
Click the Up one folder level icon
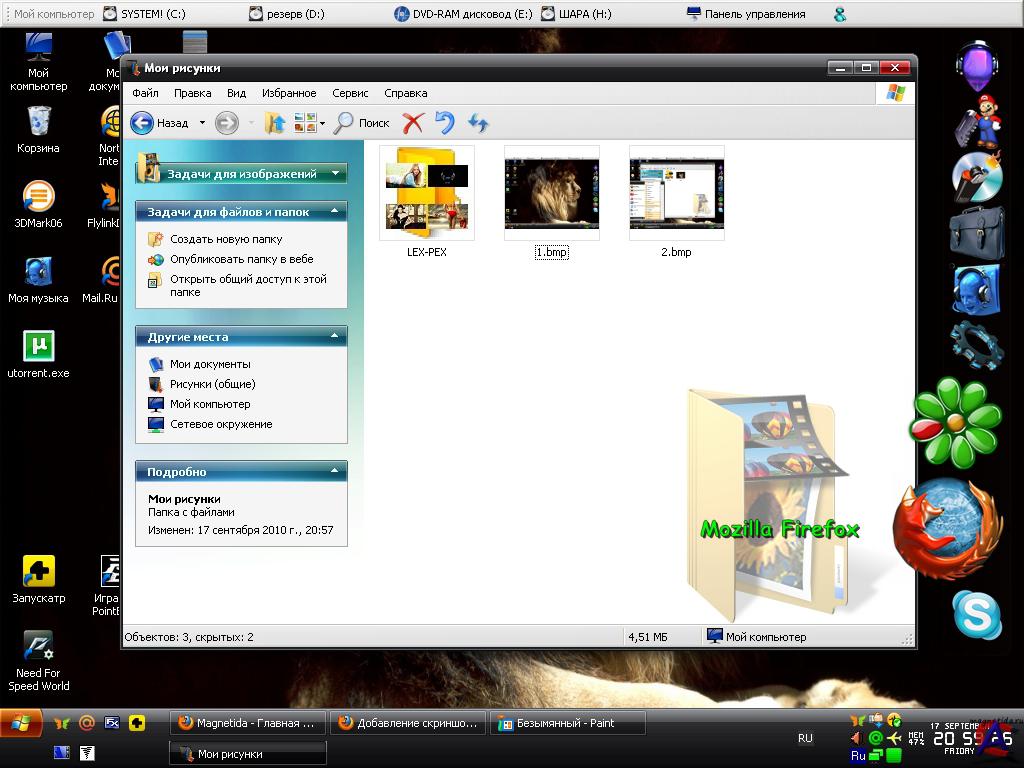point(275,123)
